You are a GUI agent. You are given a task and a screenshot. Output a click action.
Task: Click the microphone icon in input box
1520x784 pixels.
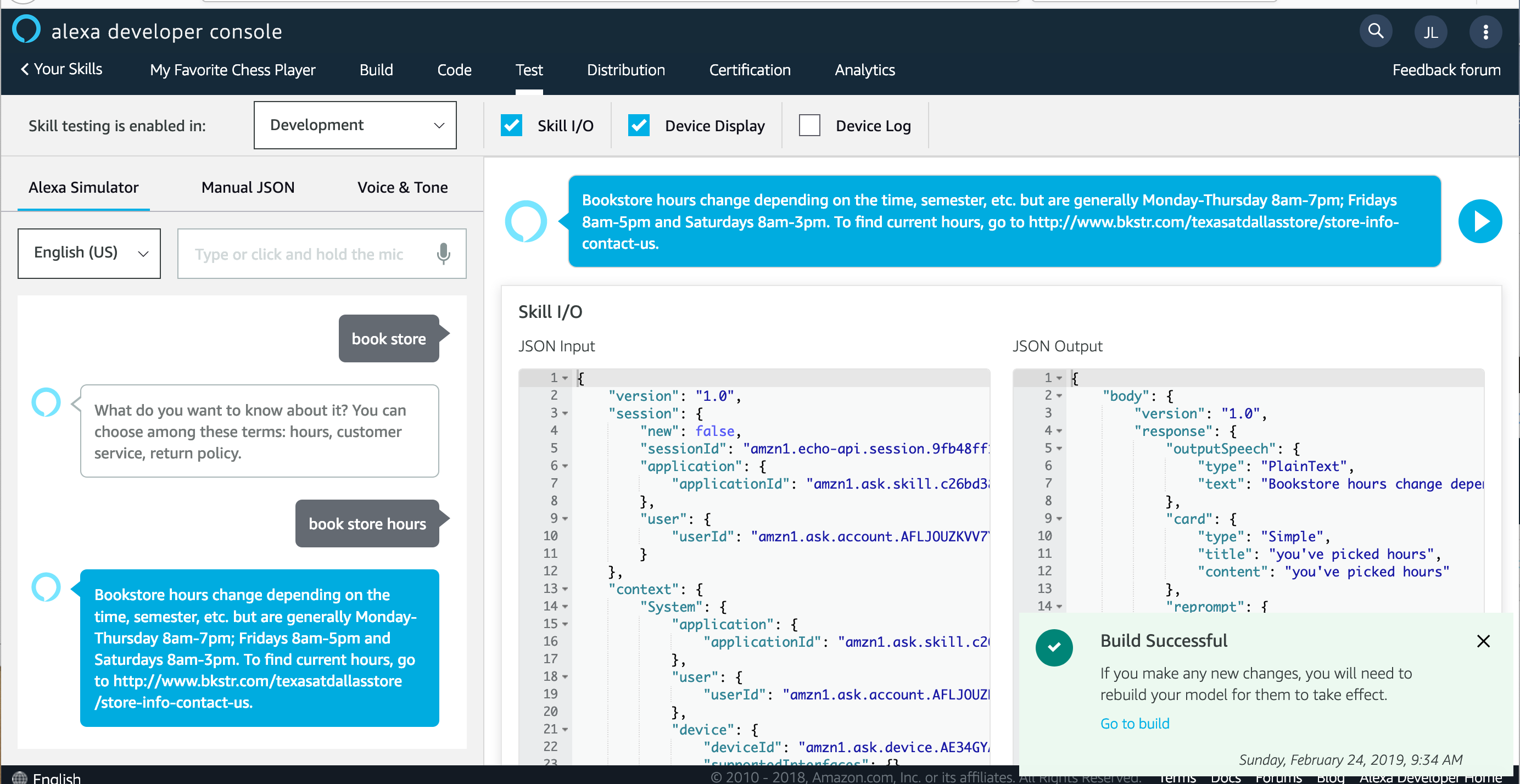pyautogui.click(x=443, y=254)
